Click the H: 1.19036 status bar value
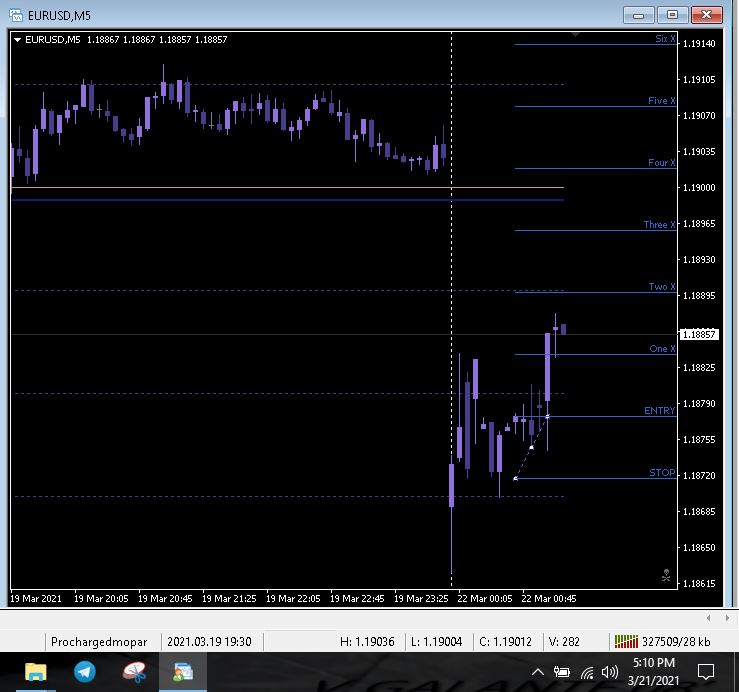739x692 pixels. (367, 642)
